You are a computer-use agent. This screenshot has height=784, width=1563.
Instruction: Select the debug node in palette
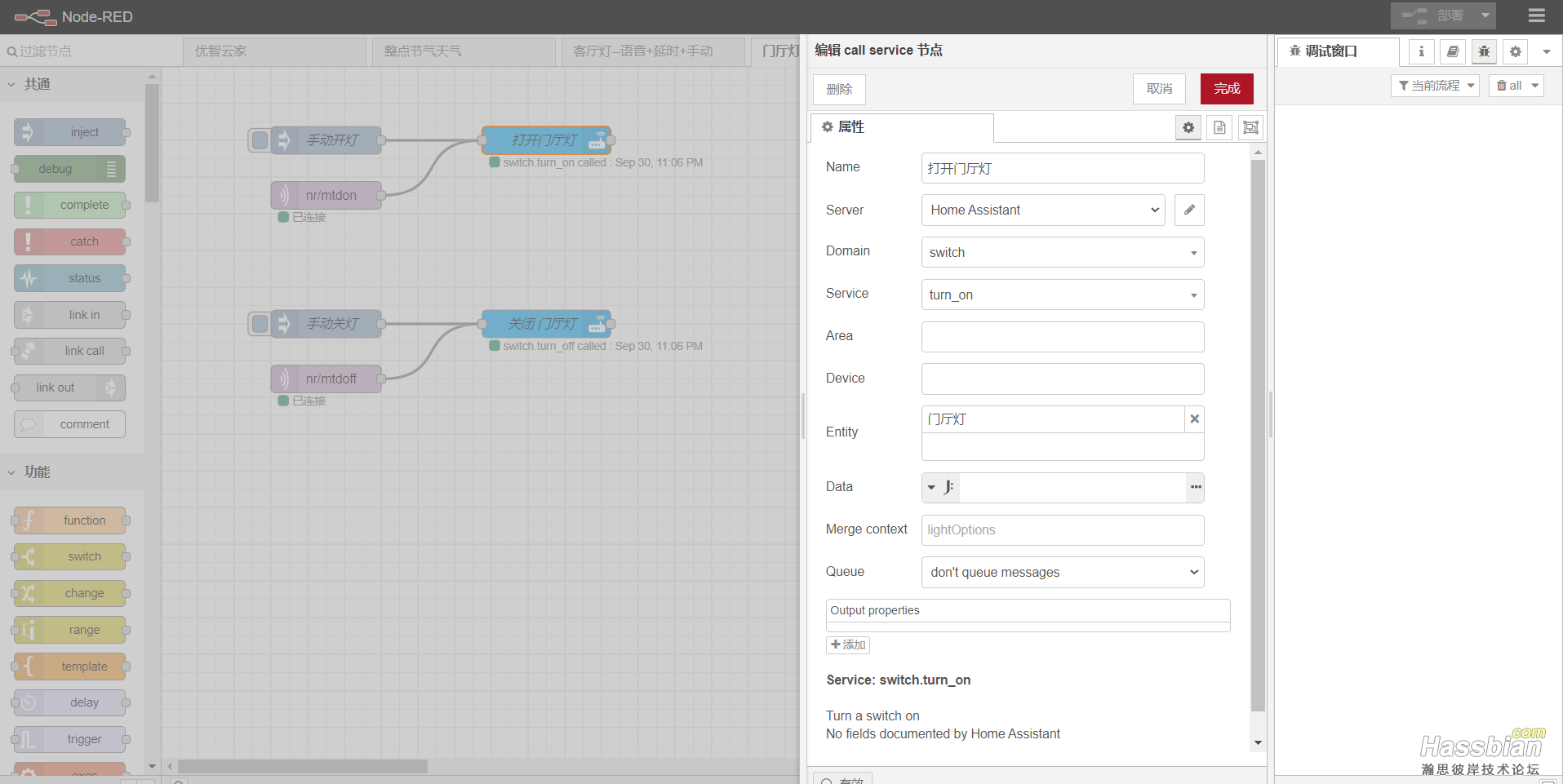coord(70,169)
